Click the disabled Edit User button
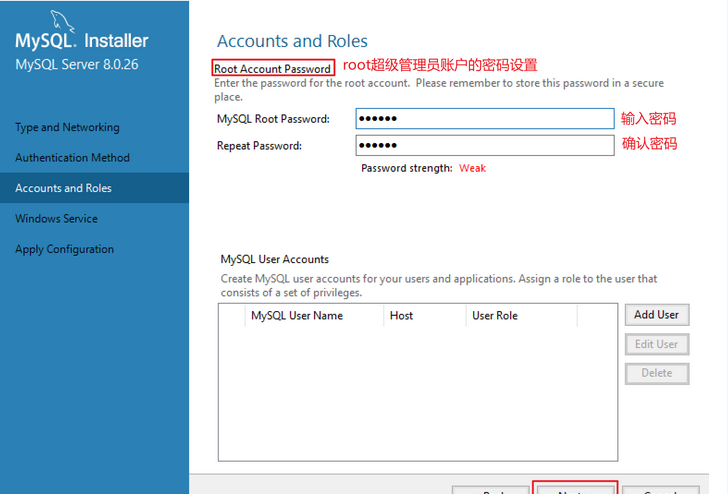Screen dimensions: 728x494 point(656,344)
